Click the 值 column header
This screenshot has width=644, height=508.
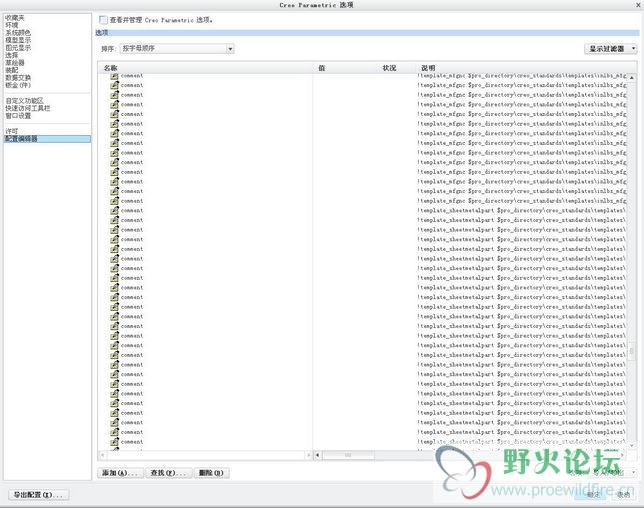click(x=322, y=68)
